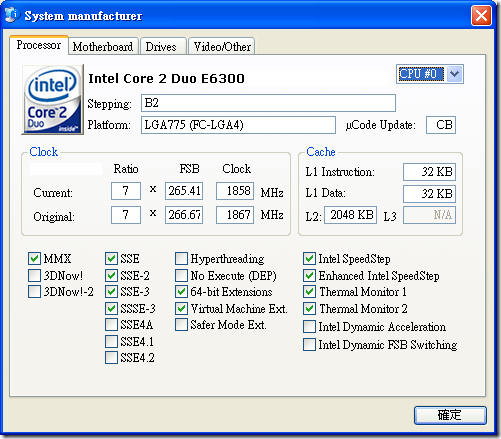501x439 pixels.
Task: Switch to the Processor tab
Action: pyautogui.click(x=39, y=45)
